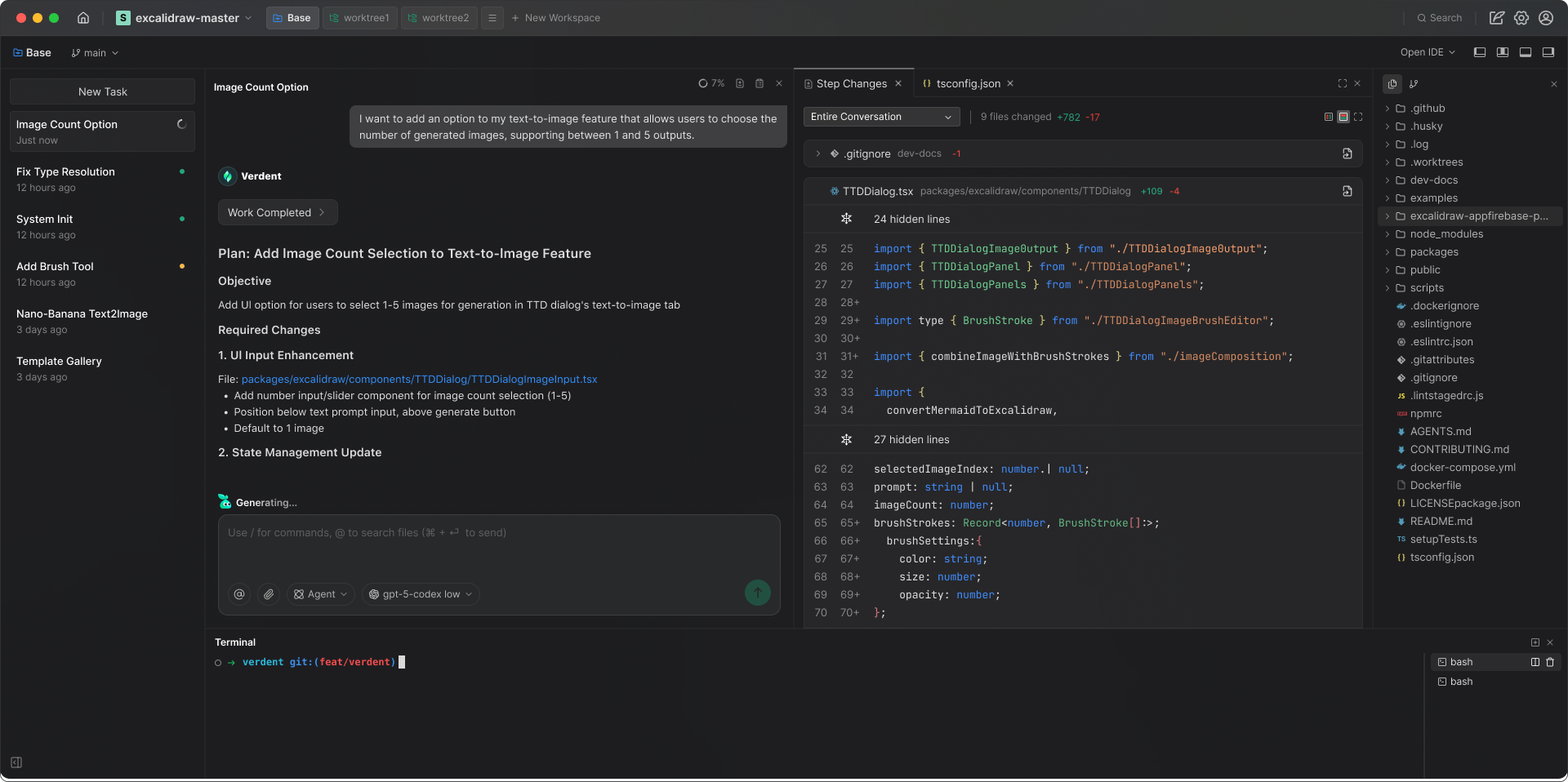
Task: Click the user account icon
Action: [1546, 18]
